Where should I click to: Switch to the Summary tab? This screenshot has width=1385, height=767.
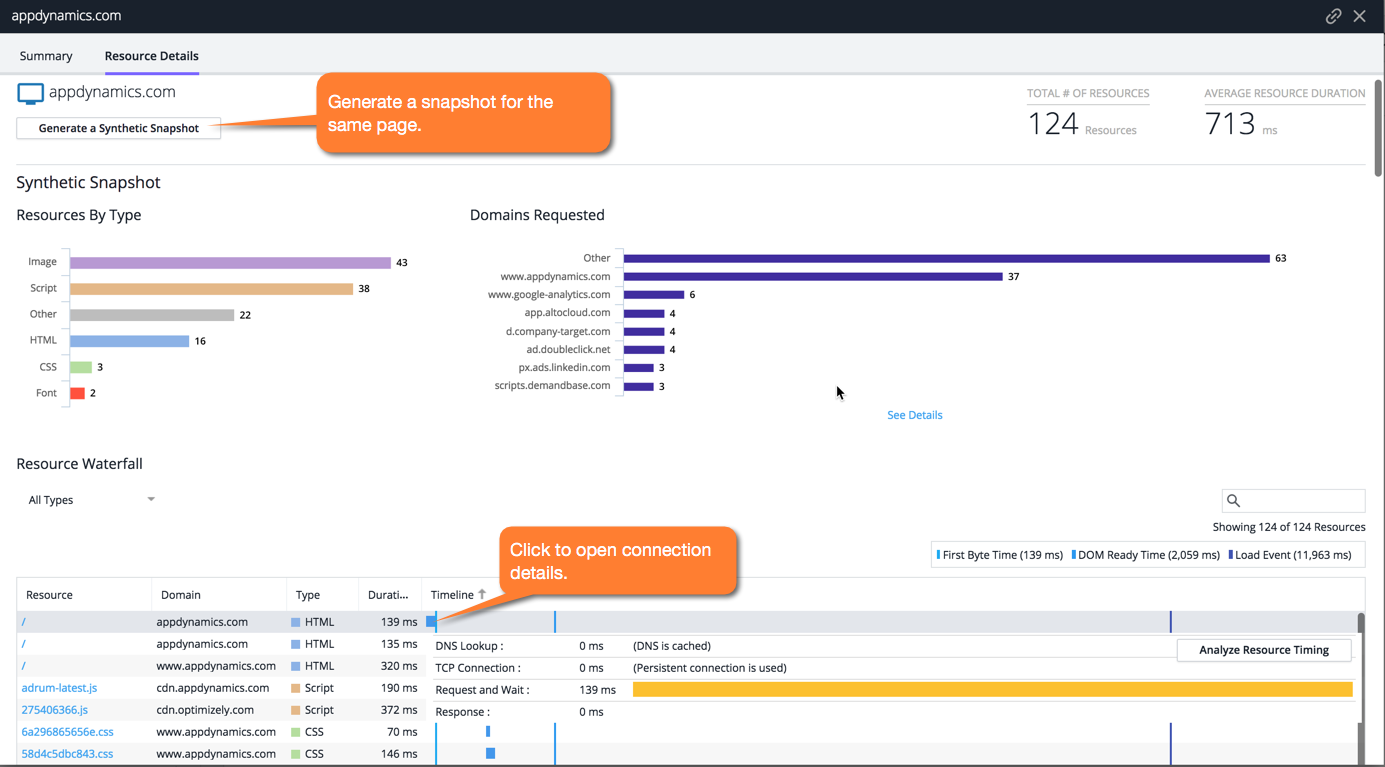click(46, 56)
